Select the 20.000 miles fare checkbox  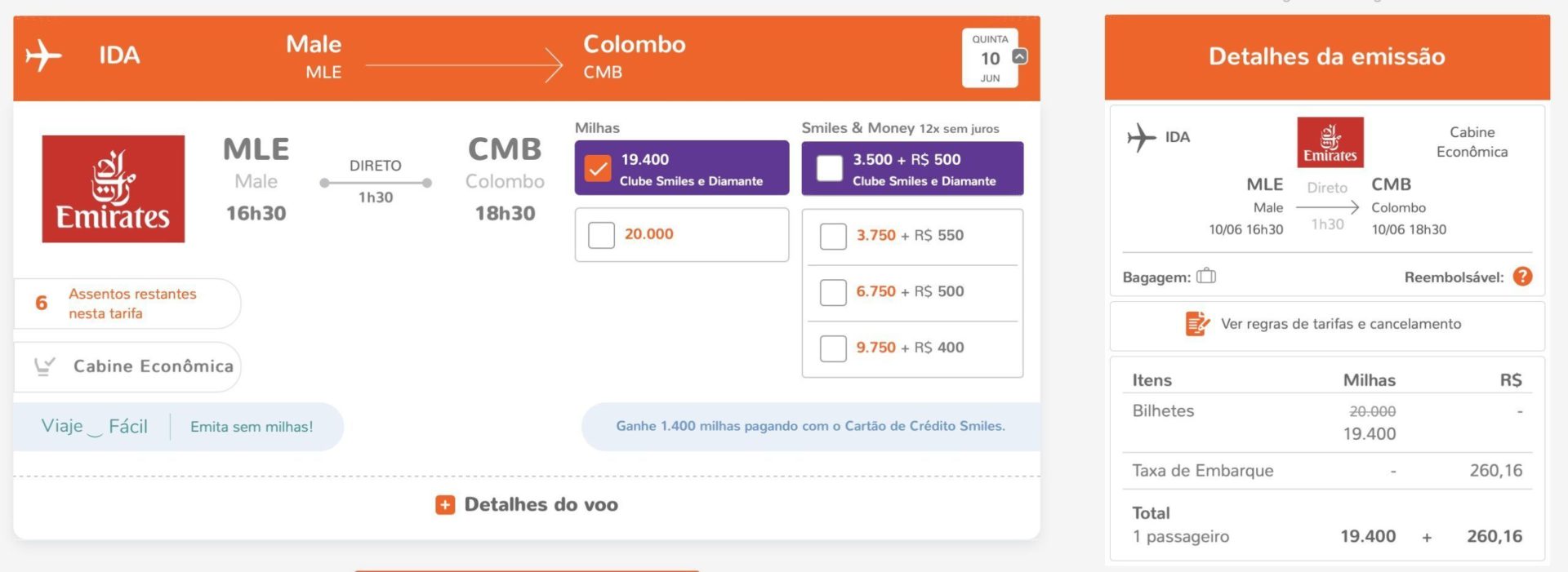[601, 235]
